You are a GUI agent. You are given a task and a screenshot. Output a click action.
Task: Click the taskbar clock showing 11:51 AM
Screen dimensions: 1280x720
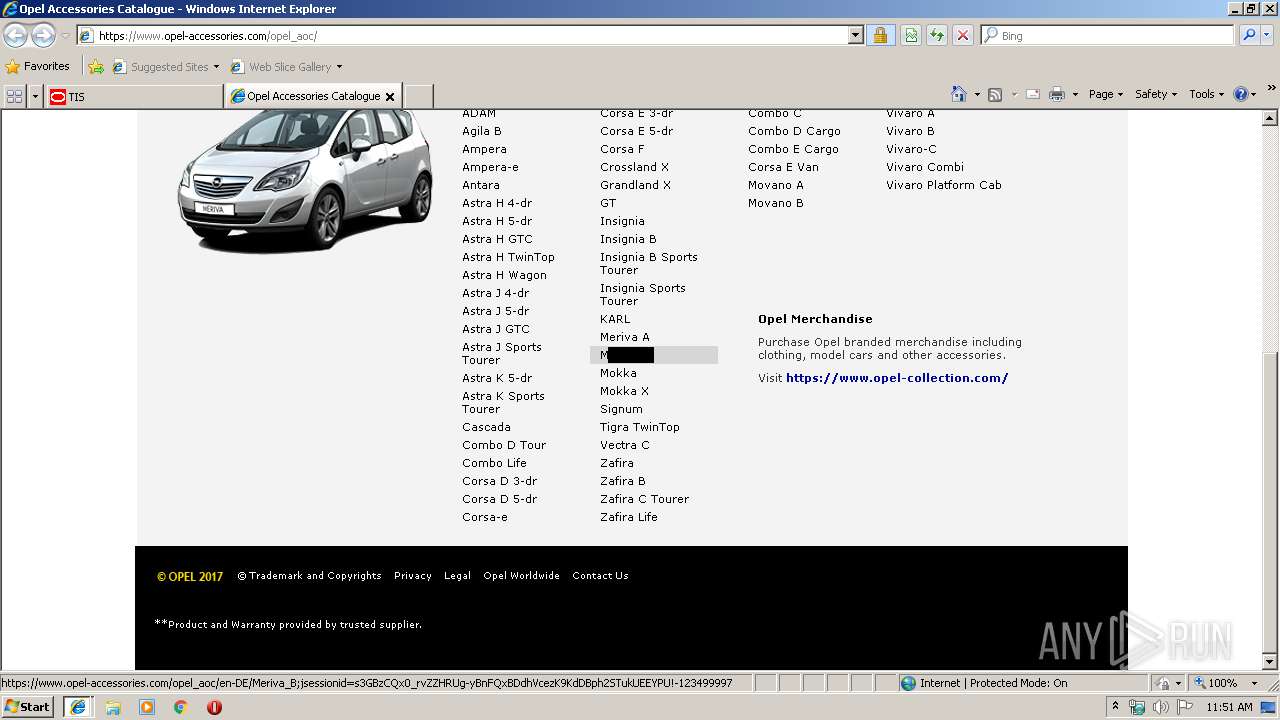click(x=1229, y=707)
